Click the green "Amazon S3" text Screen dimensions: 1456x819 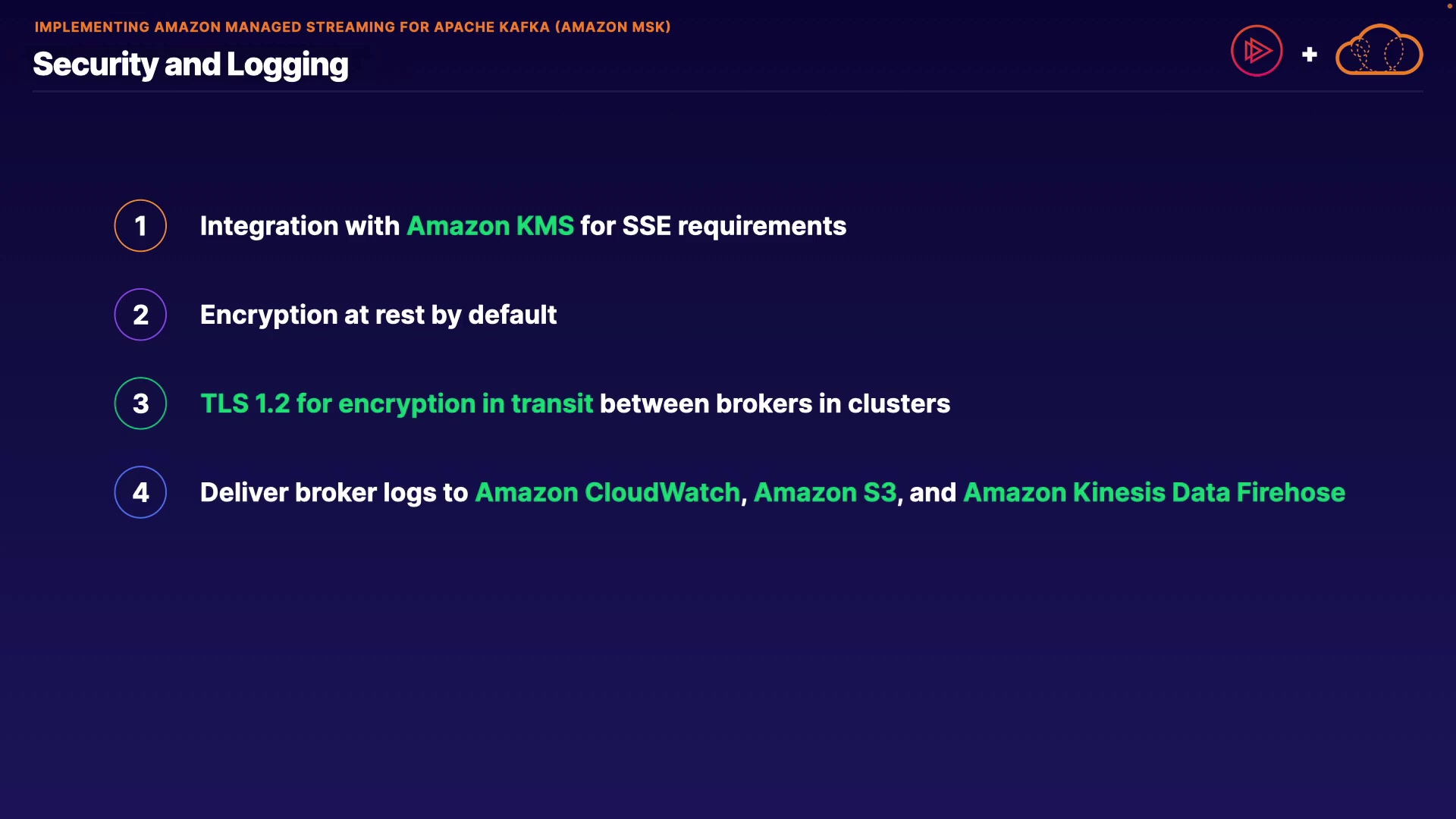[824, 492]
